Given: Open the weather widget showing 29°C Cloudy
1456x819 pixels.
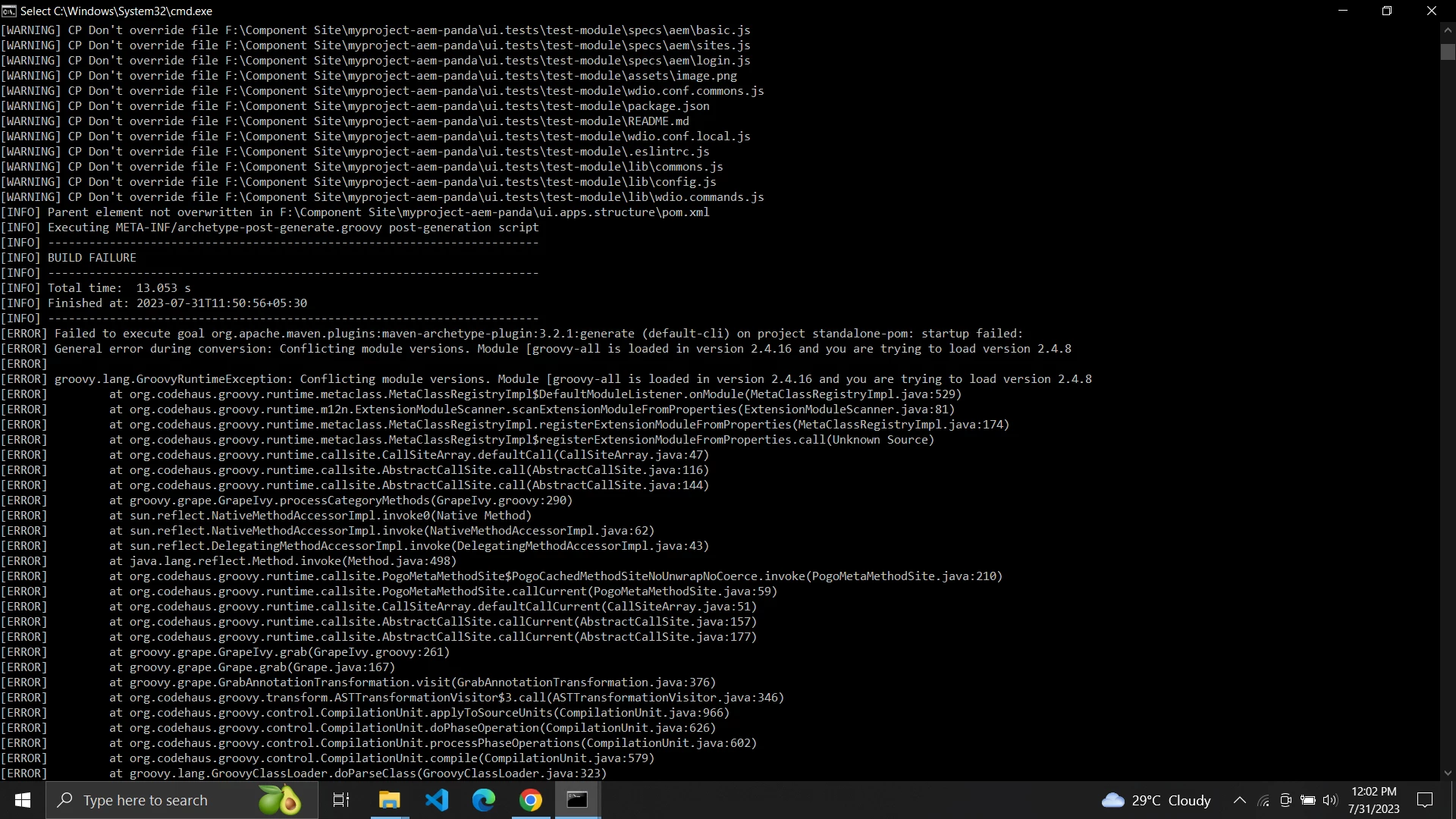Looking at the screenshot, I should [x=1156, y=800].
